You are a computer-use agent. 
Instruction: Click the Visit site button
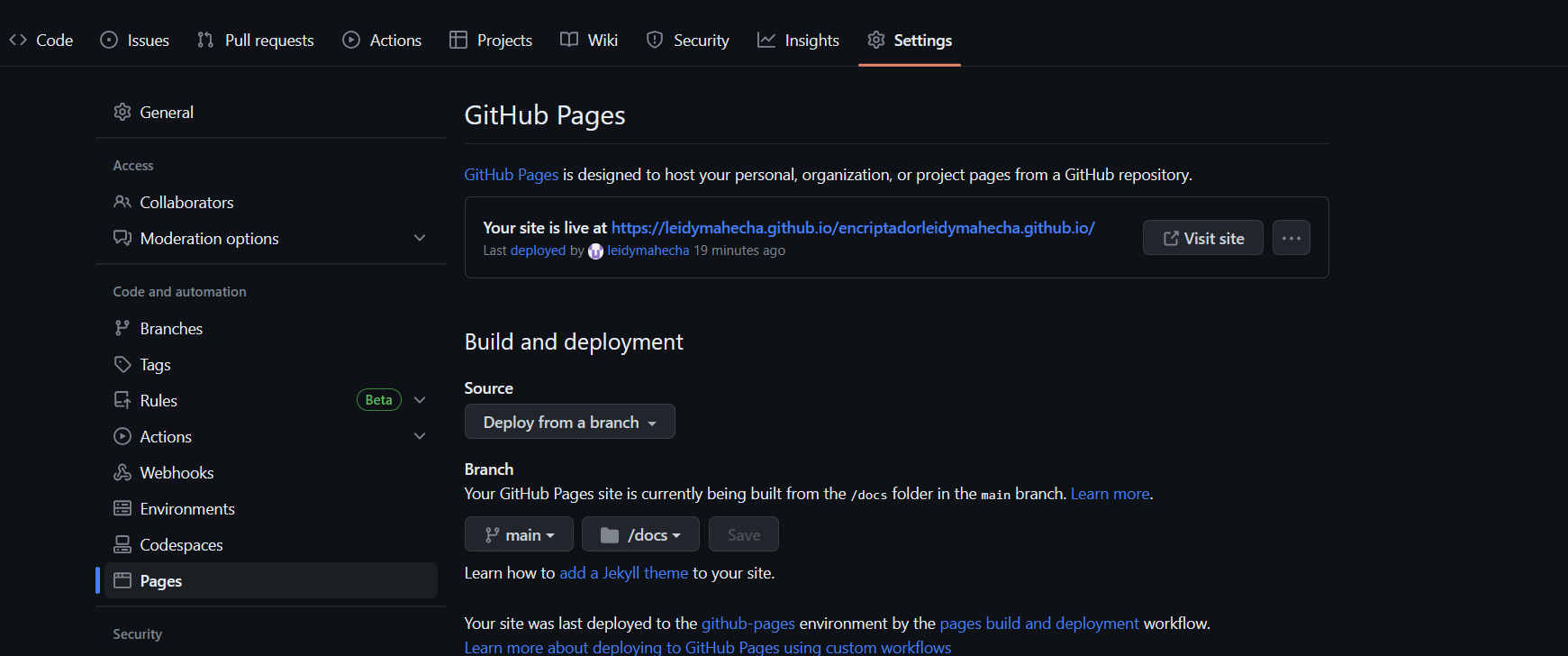coord(1203,238)
